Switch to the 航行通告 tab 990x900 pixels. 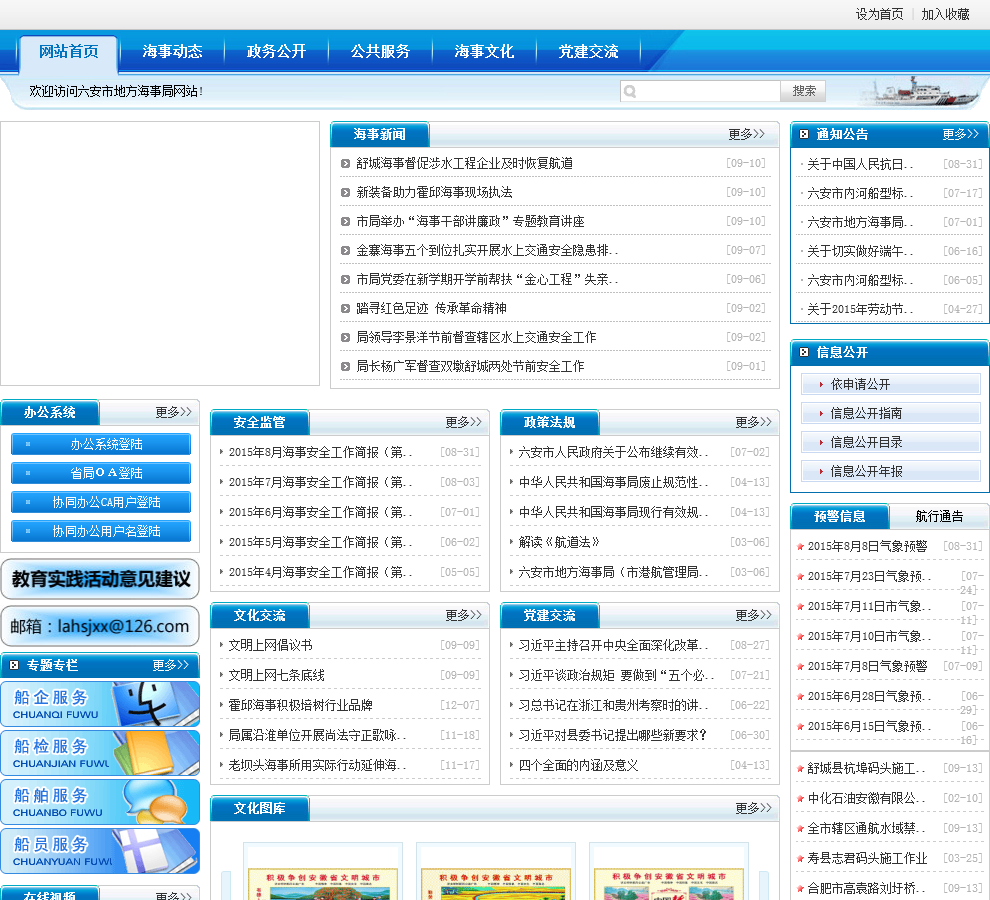tap(939, 516)
